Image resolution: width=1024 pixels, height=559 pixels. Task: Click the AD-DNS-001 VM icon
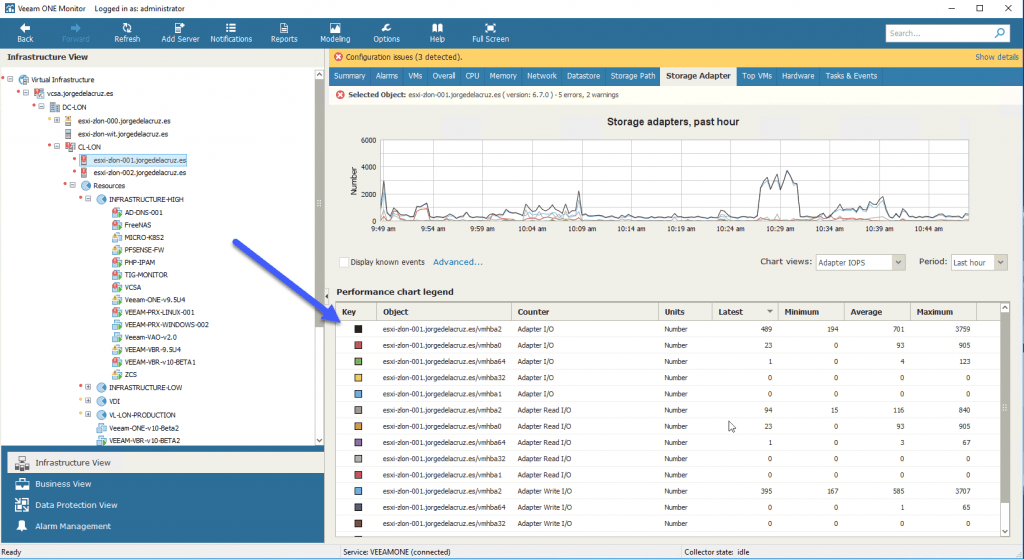(x=117, y=212)
